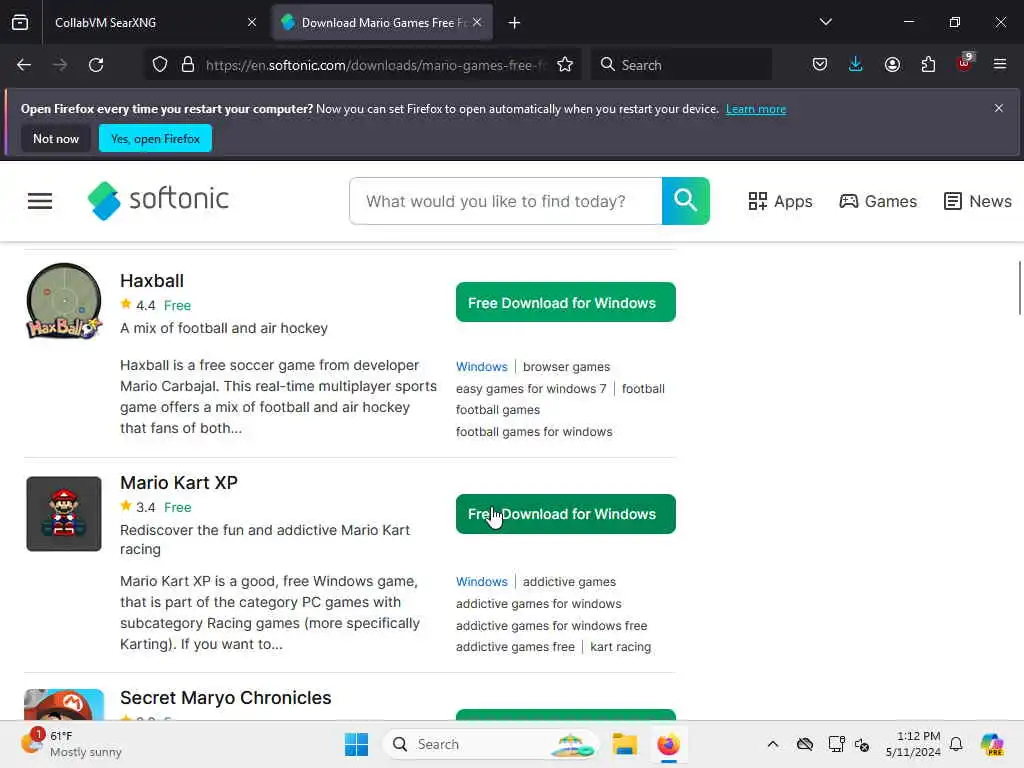Click Windows tag under Mario Kart XP

[x=481, y=582]
